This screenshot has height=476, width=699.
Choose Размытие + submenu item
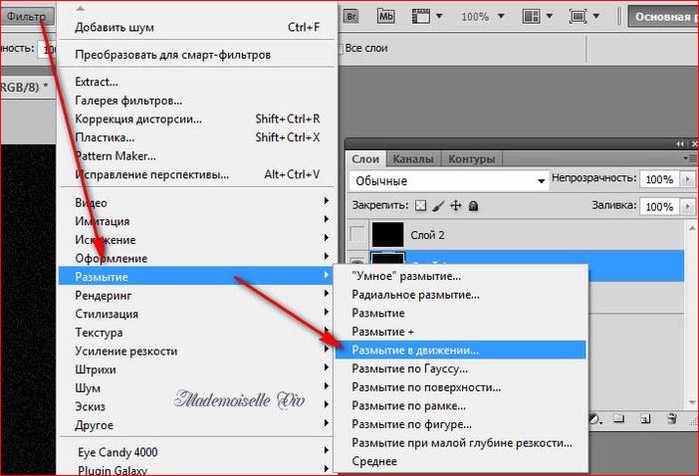(461, 332)
